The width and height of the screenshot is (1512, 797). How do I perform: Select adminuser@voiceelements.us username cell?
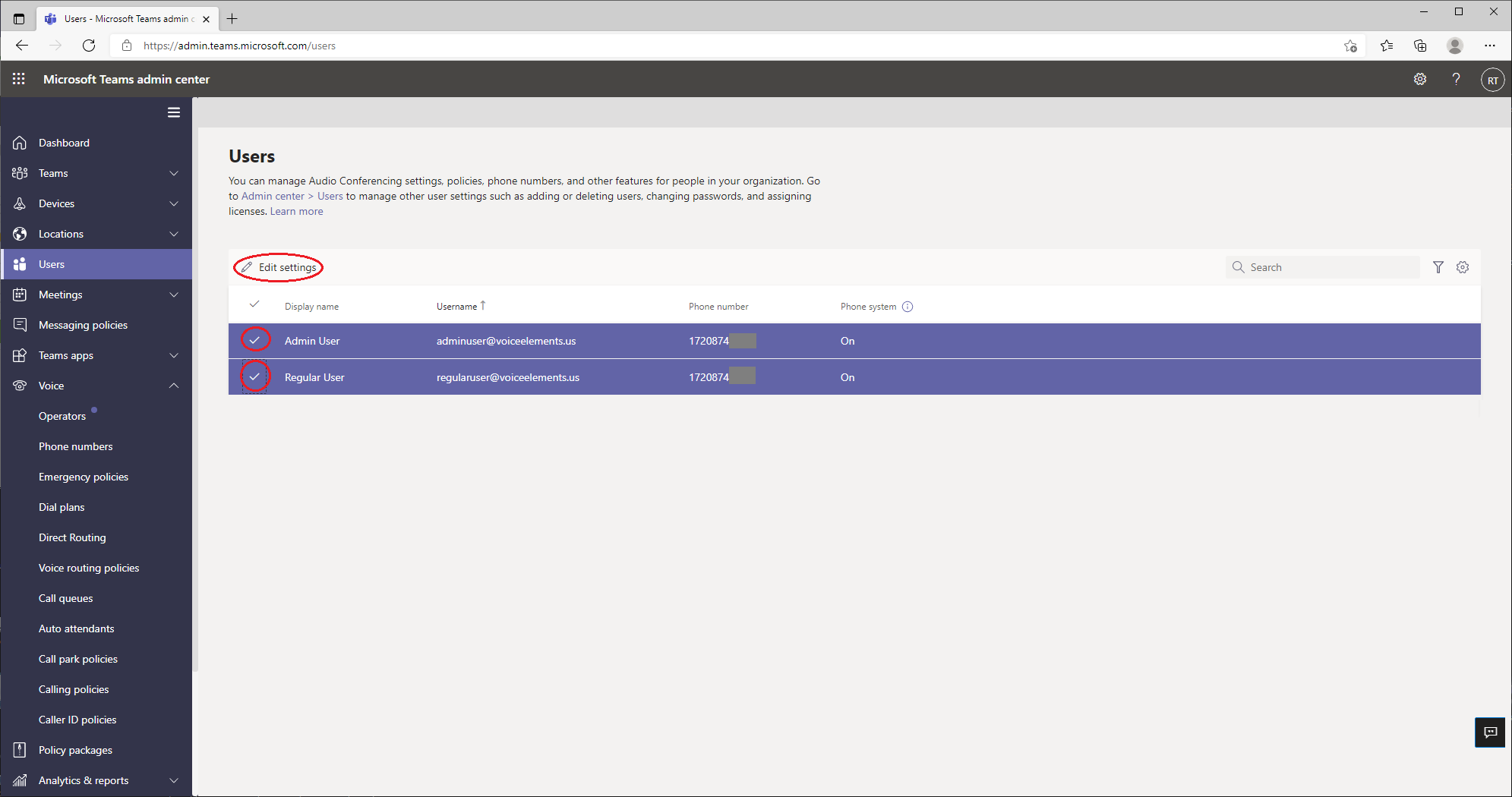click(507, 341)
